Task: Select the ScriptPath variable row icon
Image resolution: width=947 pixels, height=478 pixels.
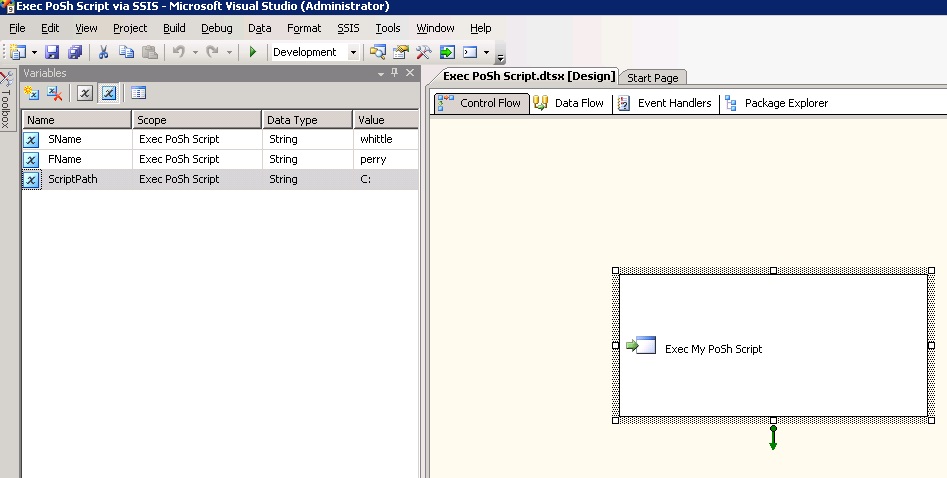Action: tap(31, 179)
